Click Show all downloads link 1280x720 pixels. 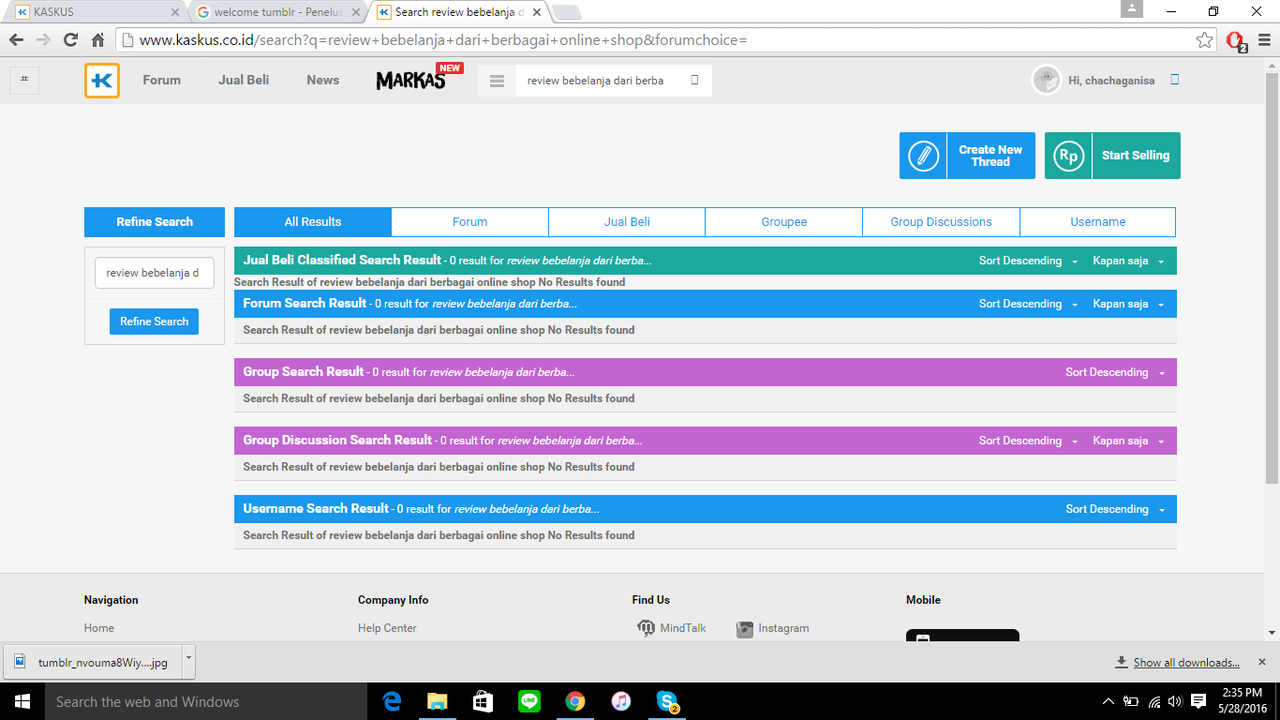tap(1186, 662)
